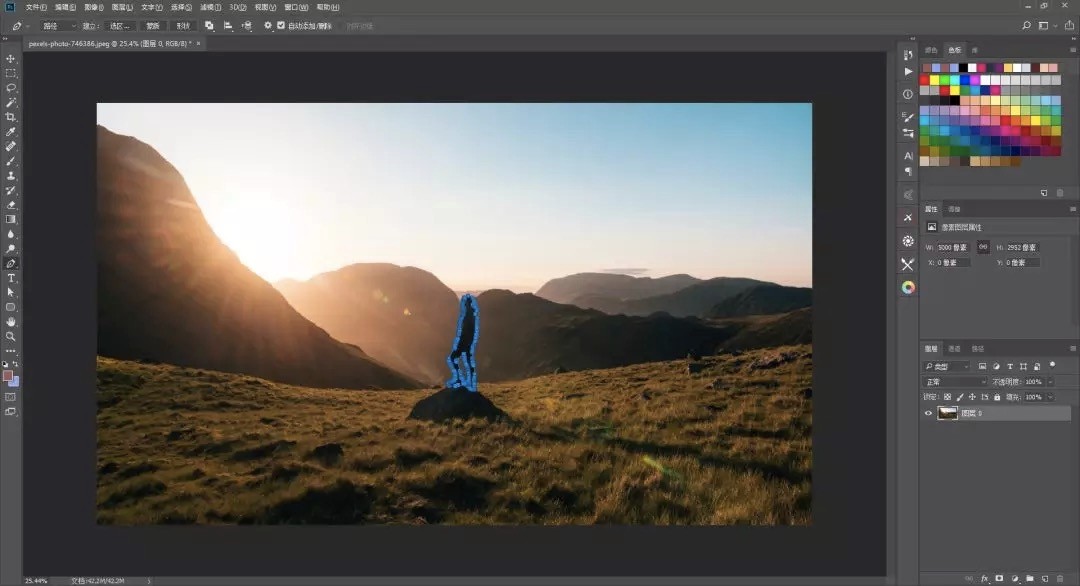Click the 图层 0 layer thumbnail
1080x586 pixels.
point(948,412)
